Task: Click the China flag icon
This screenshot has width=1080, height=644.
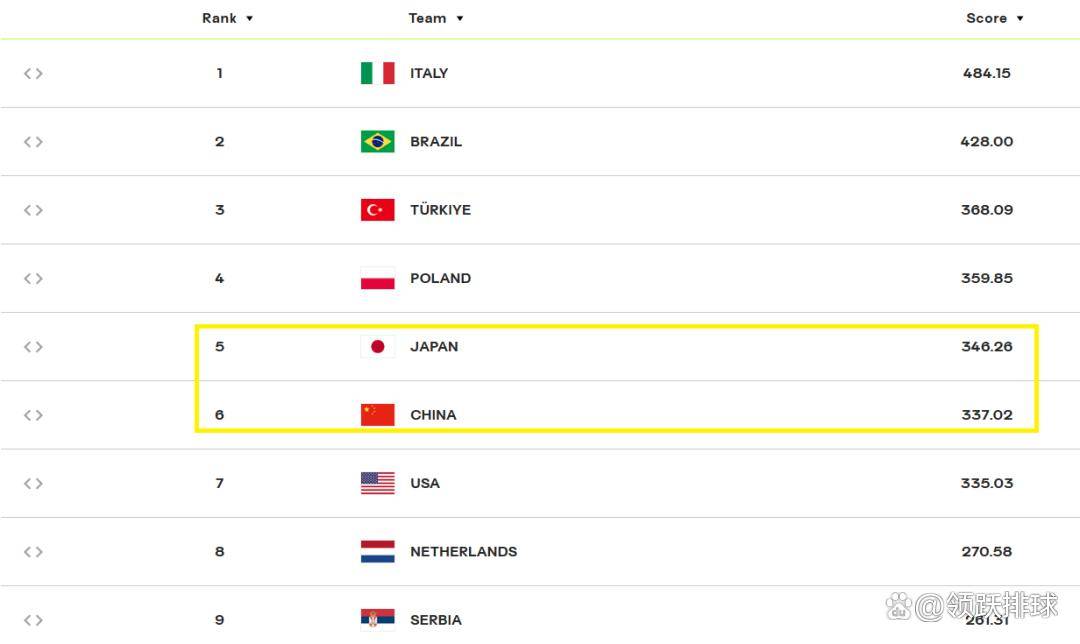Action: click(377, 415)
